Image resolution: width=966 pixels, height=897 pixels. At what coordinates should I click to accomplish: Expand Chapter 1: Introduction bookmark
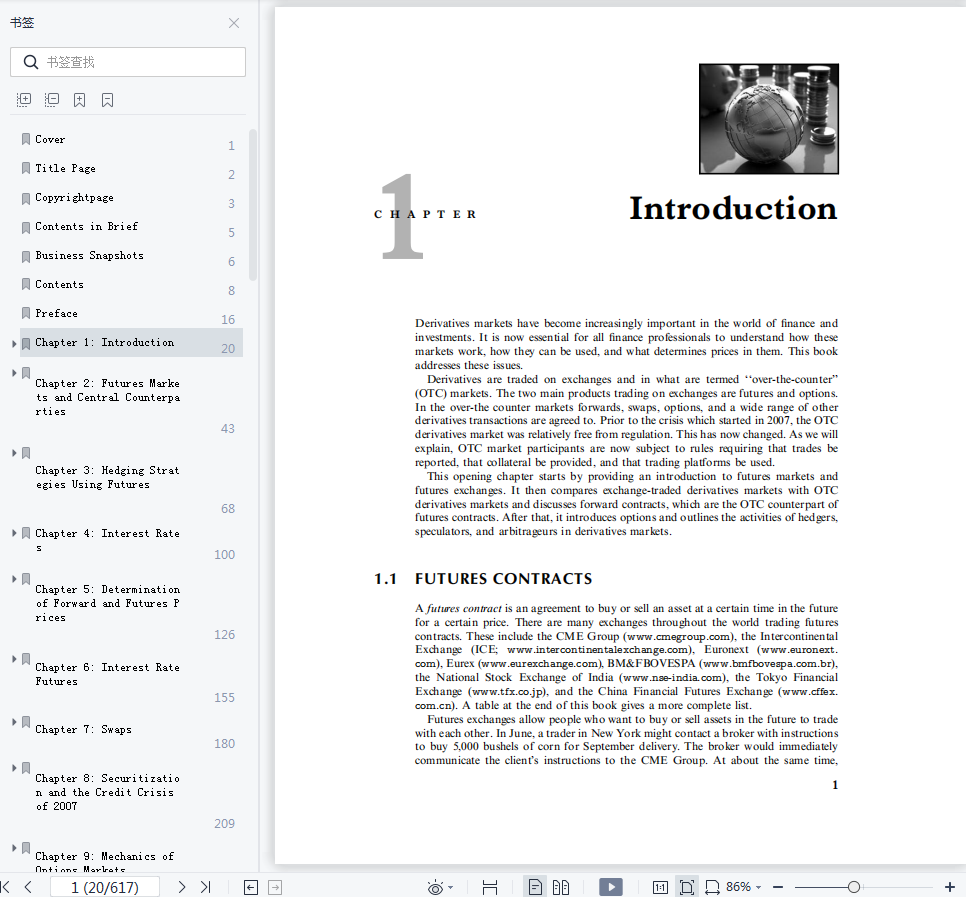14,343
